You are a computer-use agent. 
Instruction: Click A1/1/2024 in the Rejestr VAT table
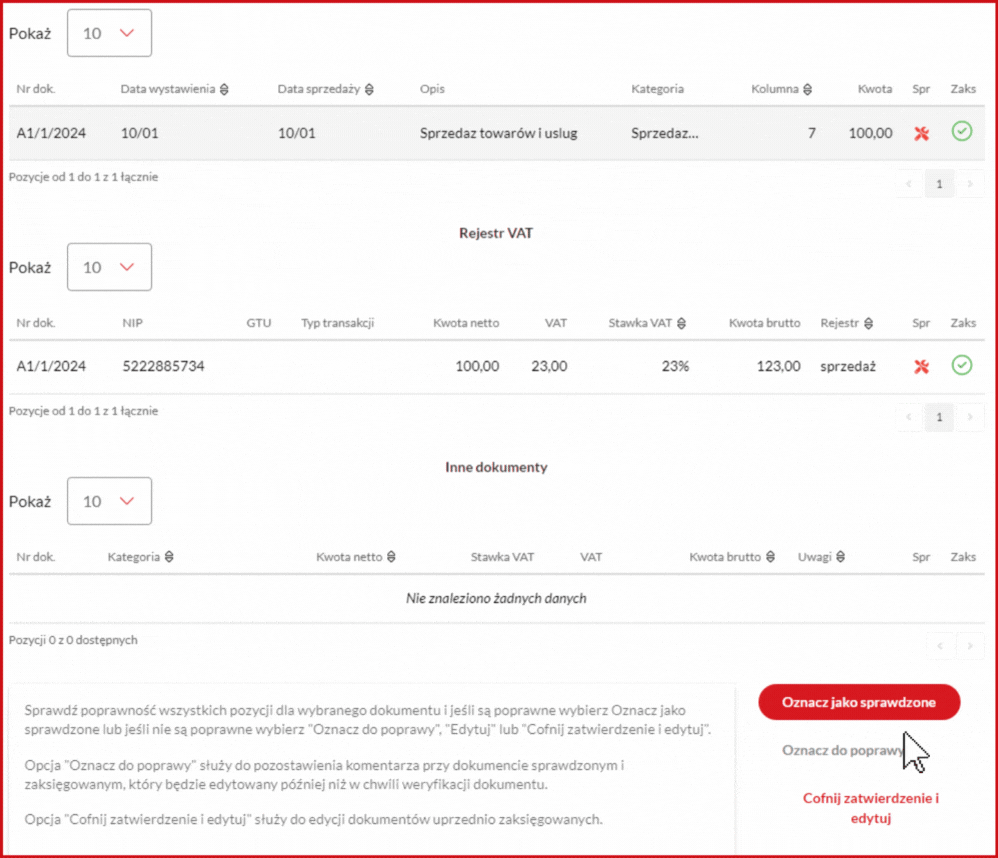coord(51,367)
